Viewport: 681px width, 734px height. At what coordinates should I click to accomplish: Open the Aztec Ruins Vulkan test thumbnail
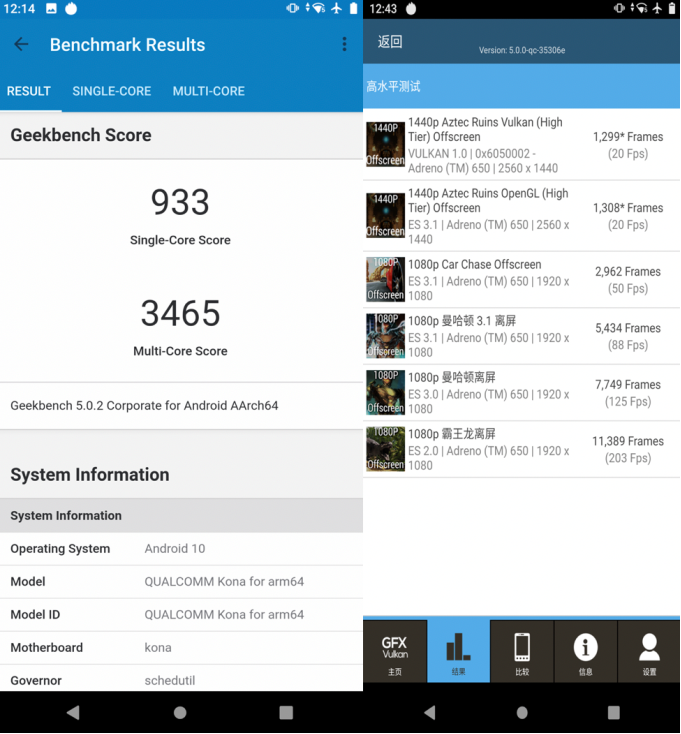[x=385, y=144]
